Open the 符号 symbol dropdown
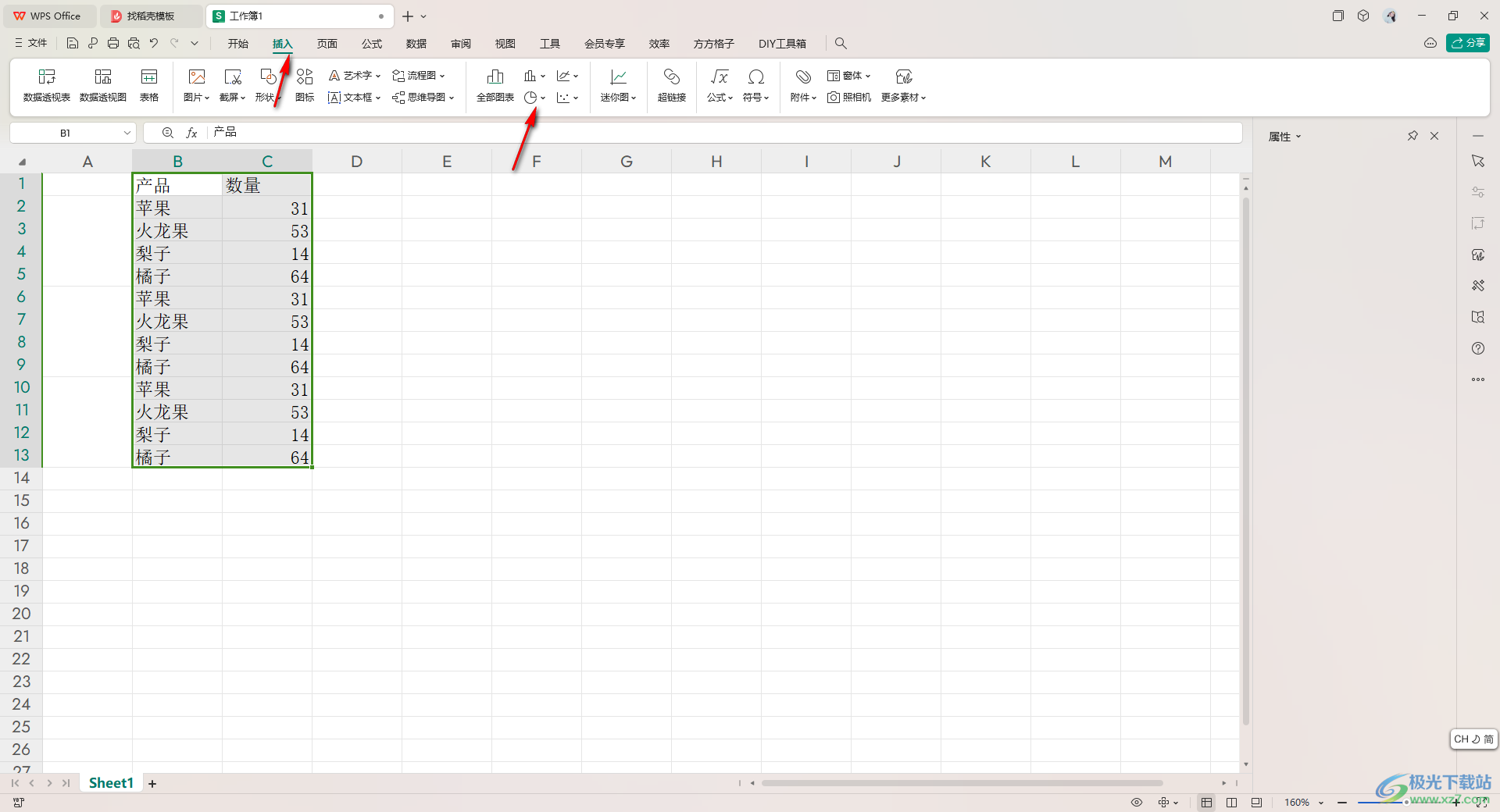 tap(756, 85)
